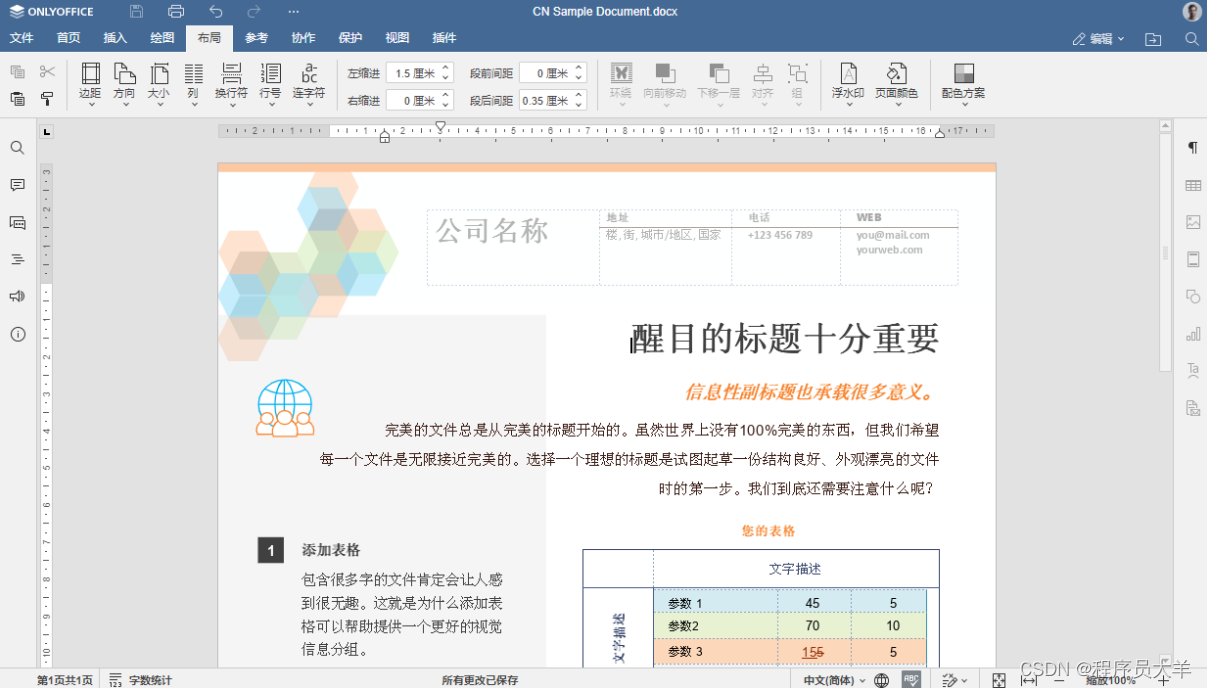Switch to the 插件 (Plugins) tab
This screenshot has height=688, width=1207.
coord(444,38)
